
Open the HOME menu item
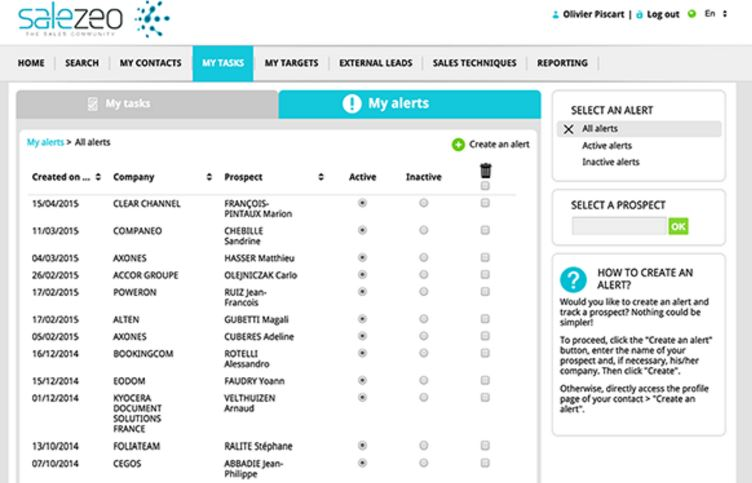click(x=31, y=63)
